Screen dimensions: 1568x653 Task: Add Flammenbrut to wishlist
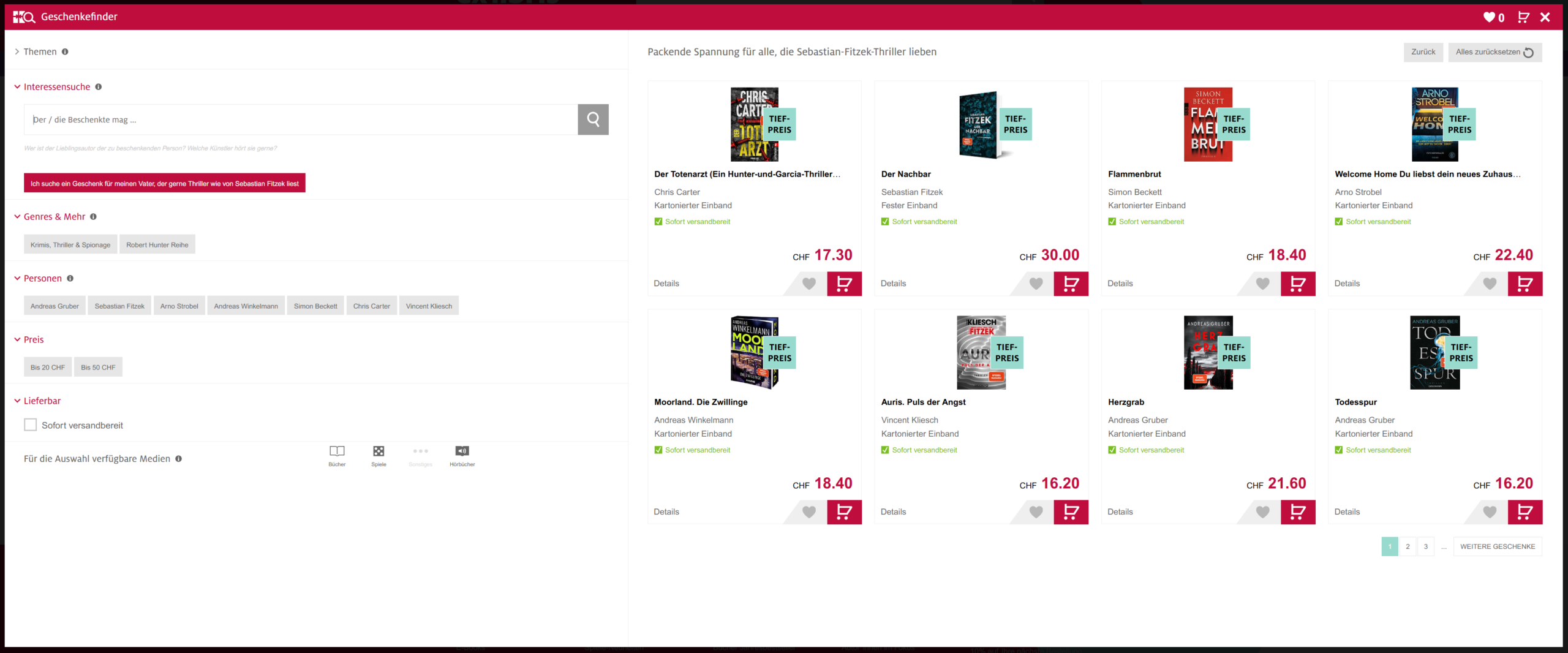[1263, 284]
